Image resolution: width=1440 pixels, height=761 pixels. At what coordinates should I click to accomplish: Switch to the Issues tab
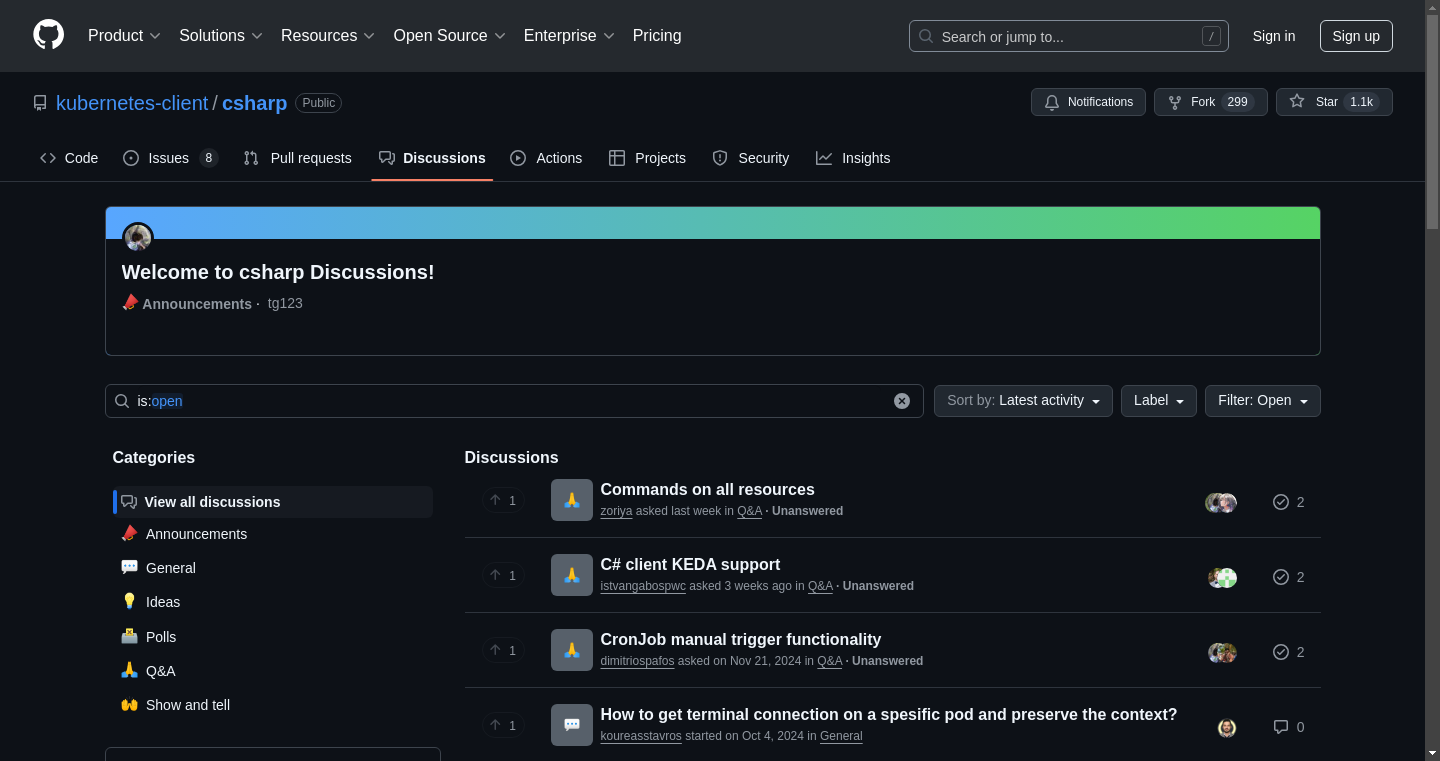click(x=170, y=158)
